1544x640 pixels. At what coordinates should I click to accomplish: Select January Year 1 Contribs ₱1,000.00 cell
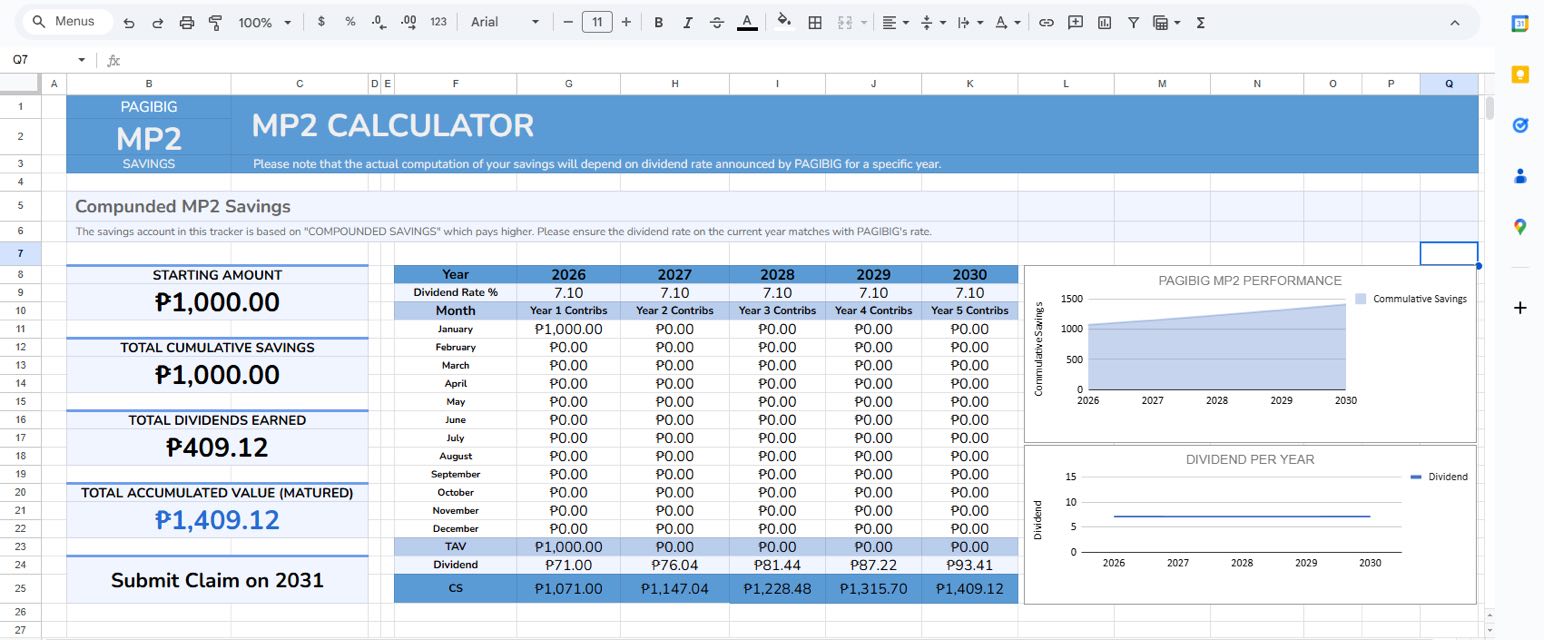coord(569,329)
